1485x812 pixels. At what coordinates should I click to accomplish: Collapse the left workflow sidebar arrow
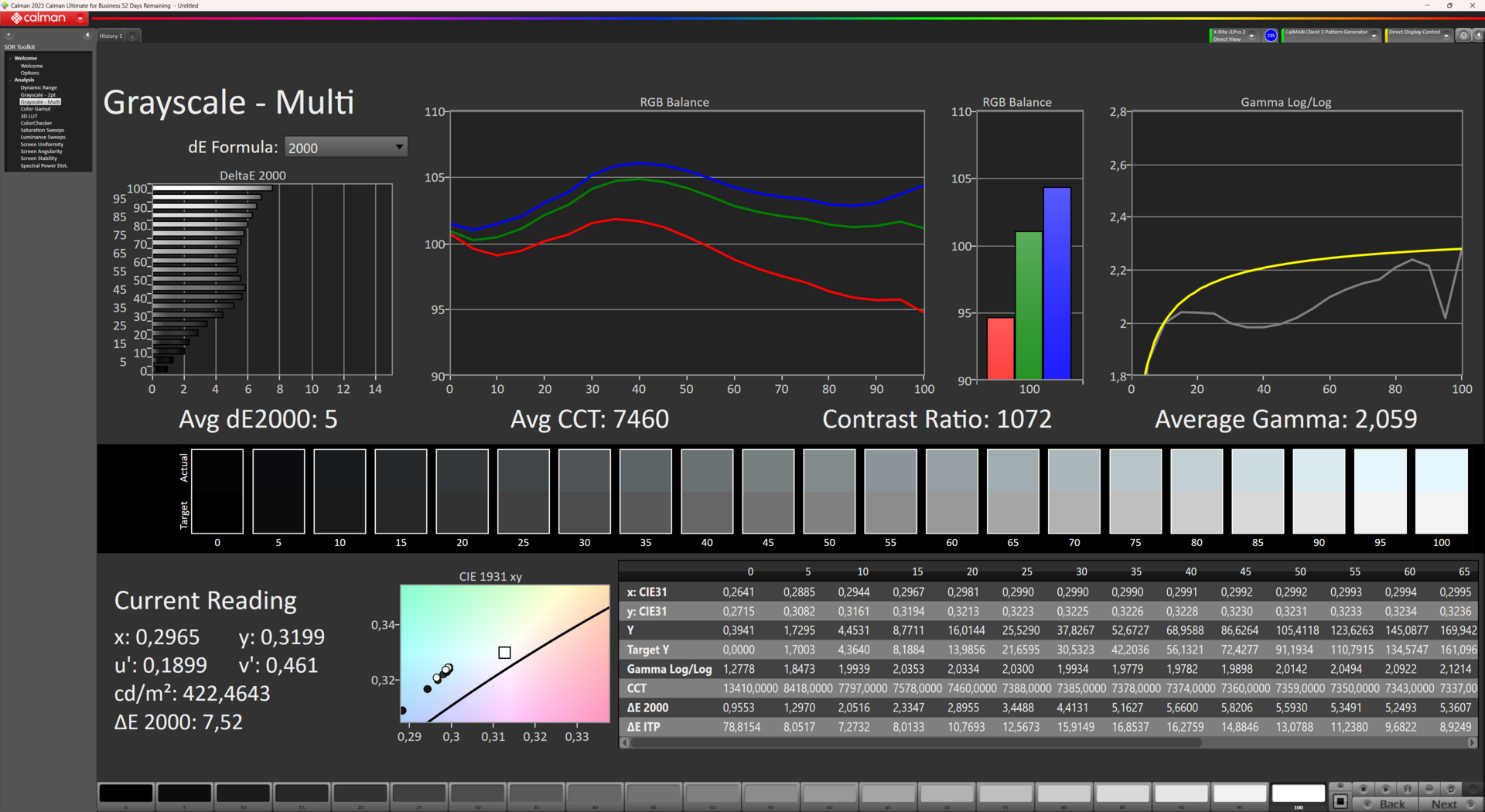pyautogui.click(x=87, y=36)
